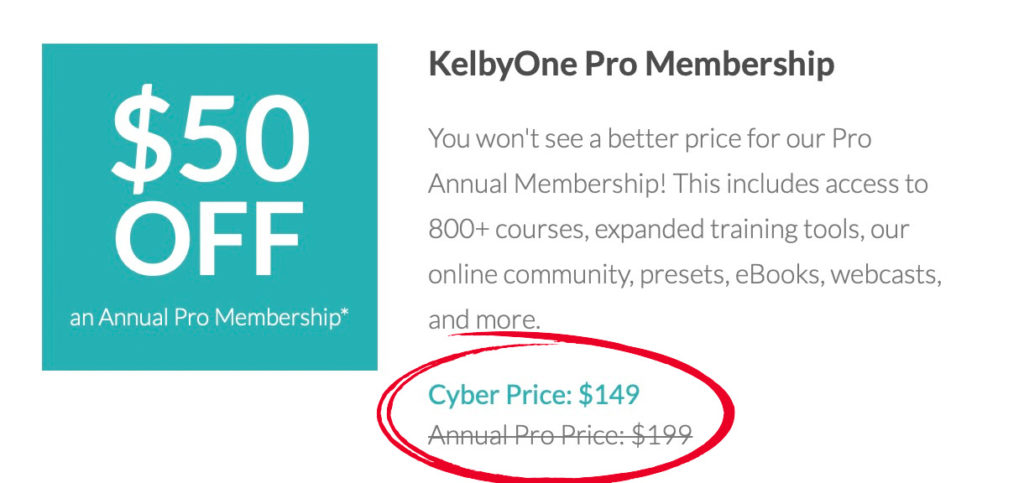Viewport: 1024px width, 483px height.
Task: Select the Cyber Price: $149 text
Action: [x=533, y=395]
